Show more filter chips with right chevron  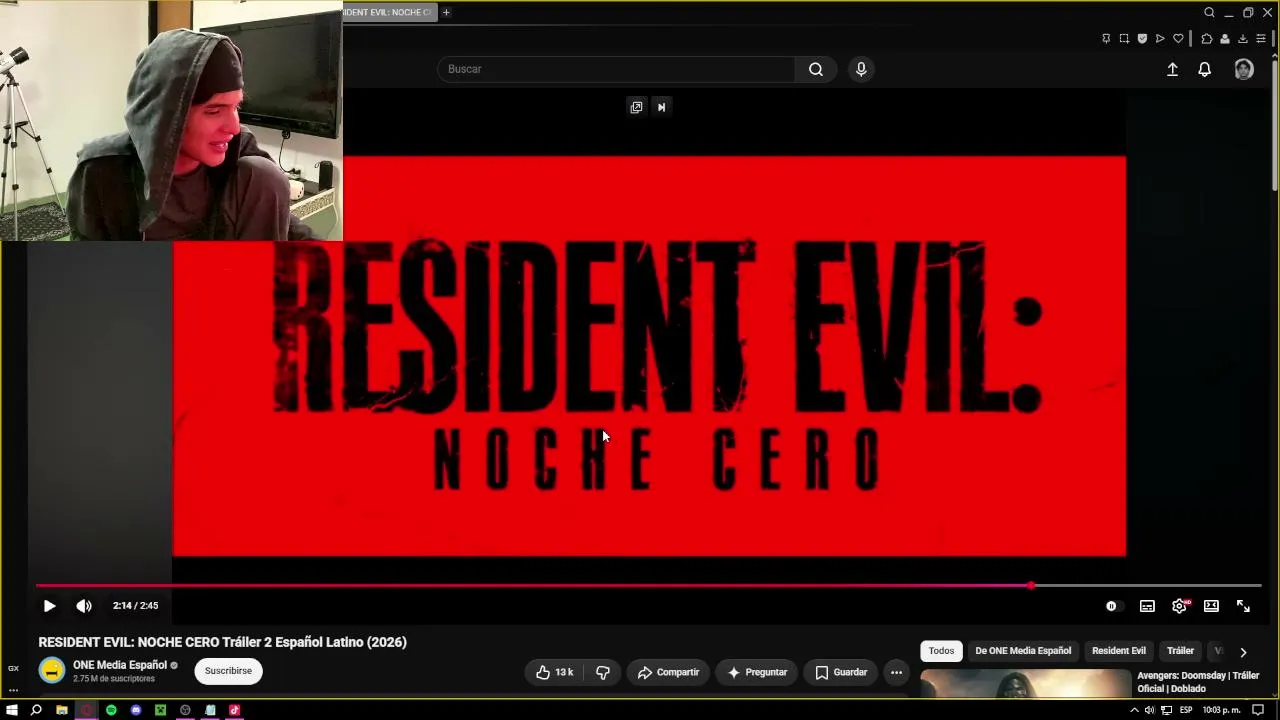1243,652
